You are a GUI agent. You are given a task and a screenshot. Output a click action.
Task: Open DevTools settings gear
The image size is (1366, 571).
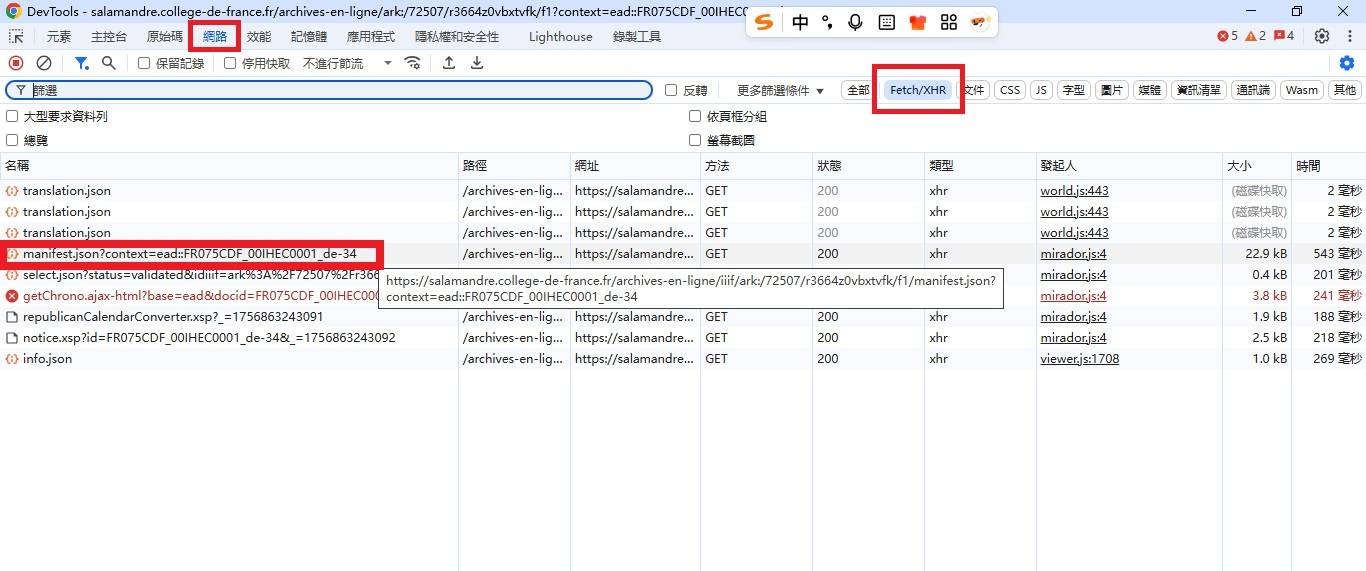click(1322, 37)
